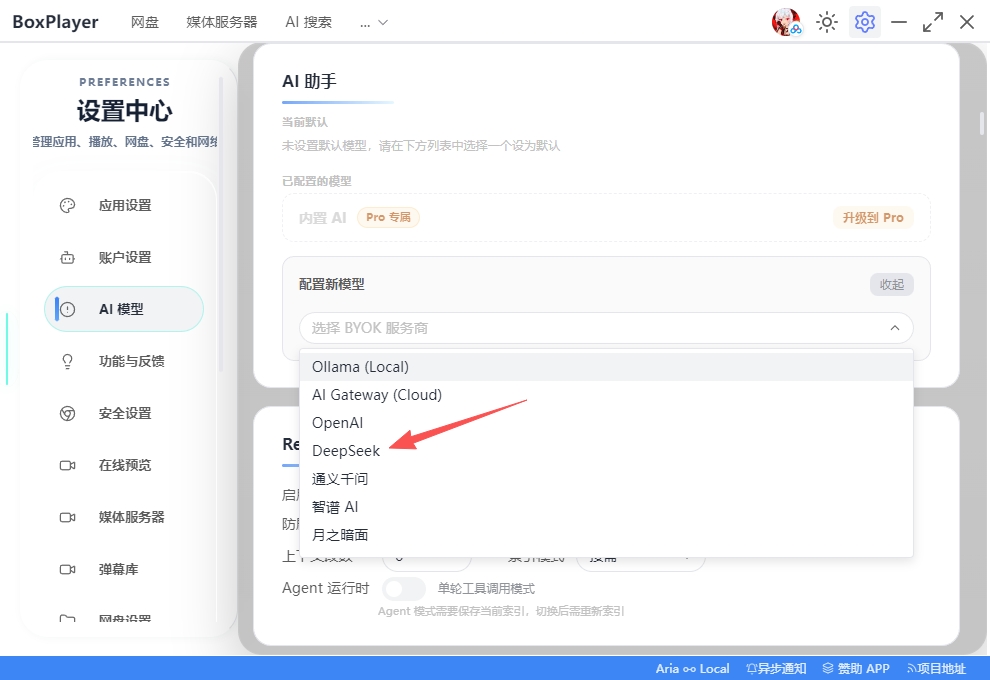Choose OpenAI provider option

(606, 423)
